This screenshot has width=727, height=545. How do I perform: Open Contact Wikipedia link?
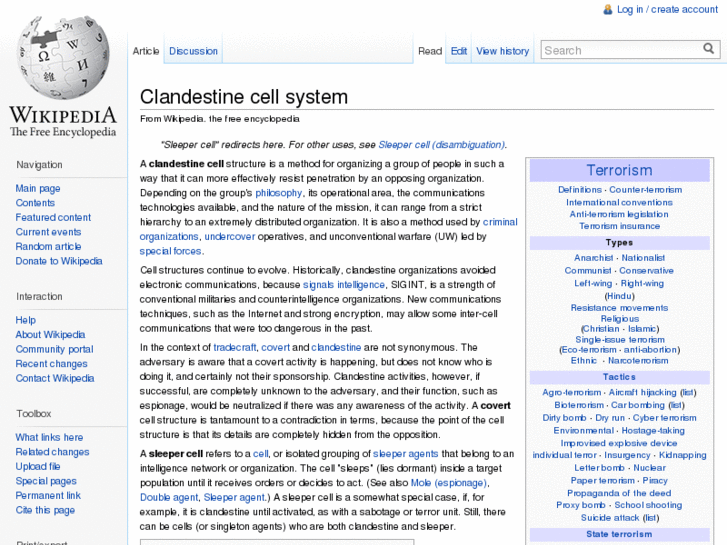point(55,378)
